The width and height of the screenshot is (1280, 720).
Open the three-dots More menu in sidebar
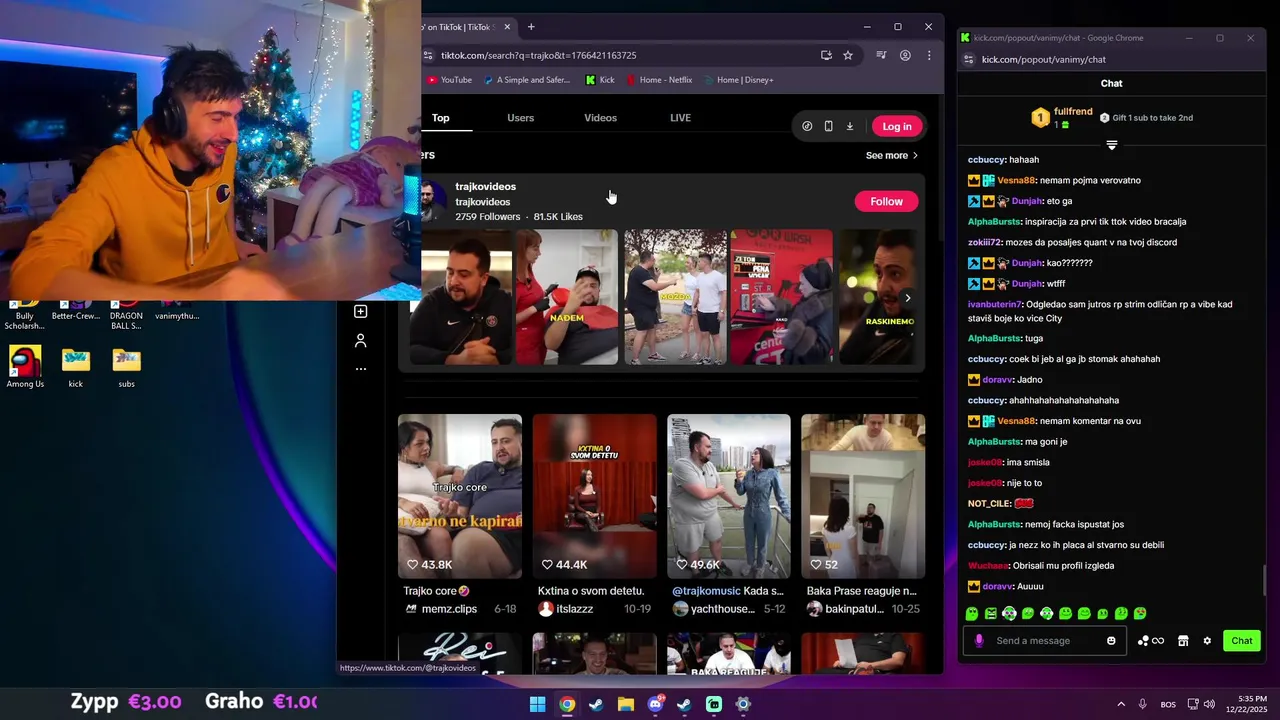361,369
